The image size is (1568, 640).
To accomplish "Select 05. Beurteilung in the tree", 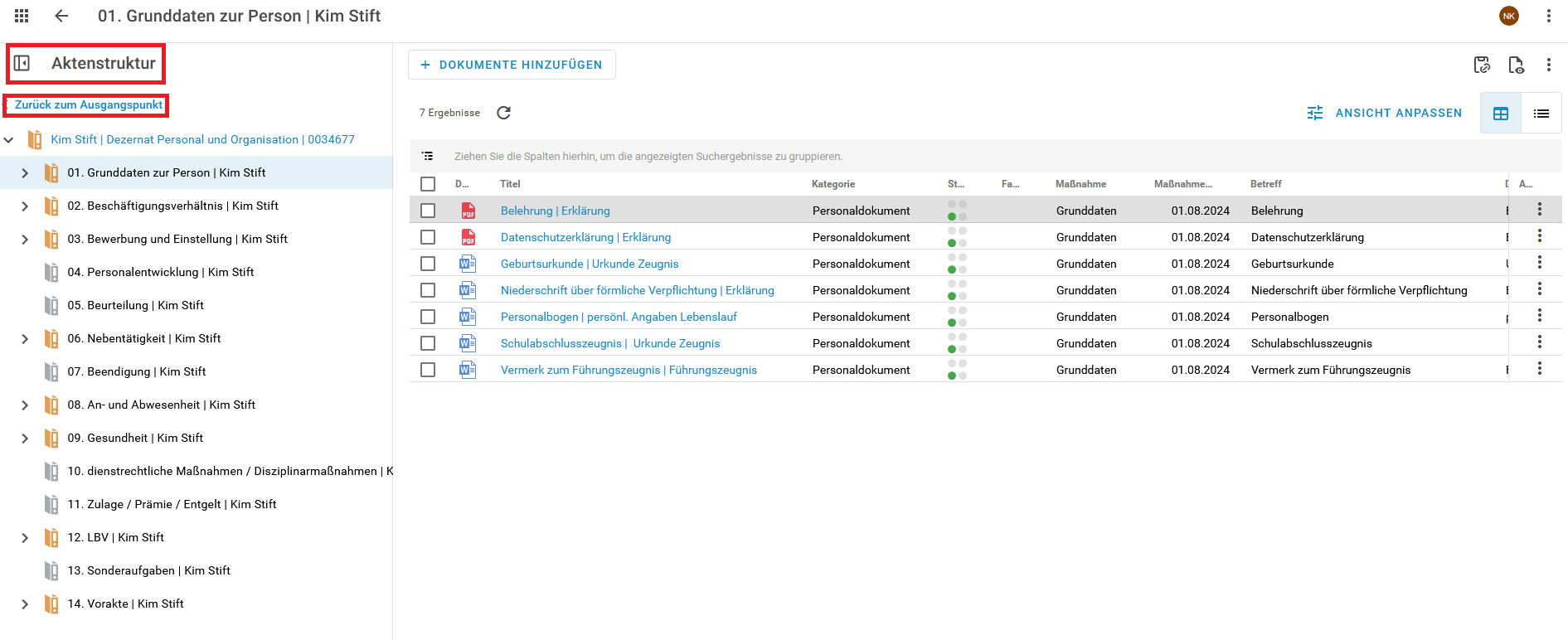I will point(135,305).
